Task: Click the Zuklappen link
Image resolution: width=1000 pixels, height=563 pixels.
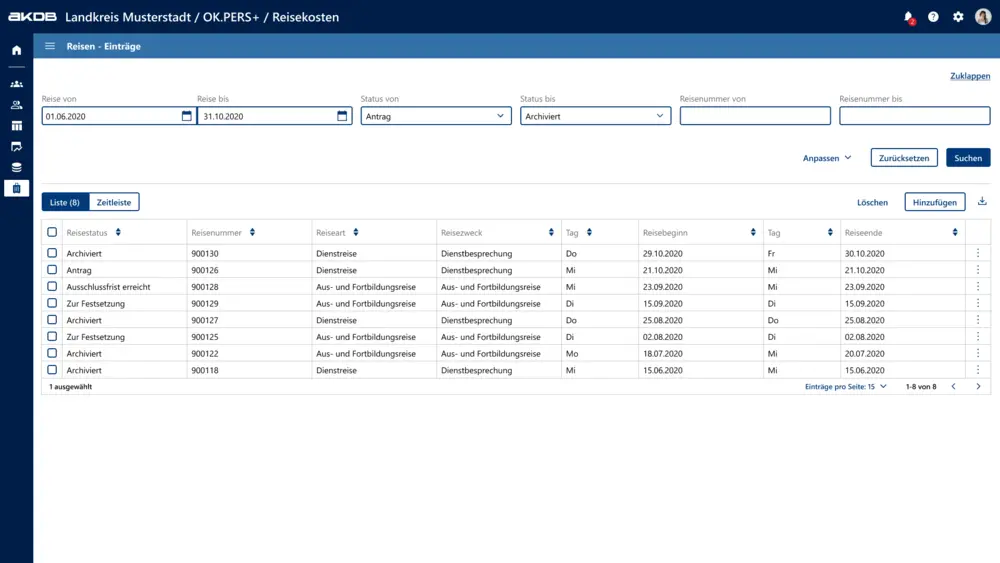Action: coord(969,76)
